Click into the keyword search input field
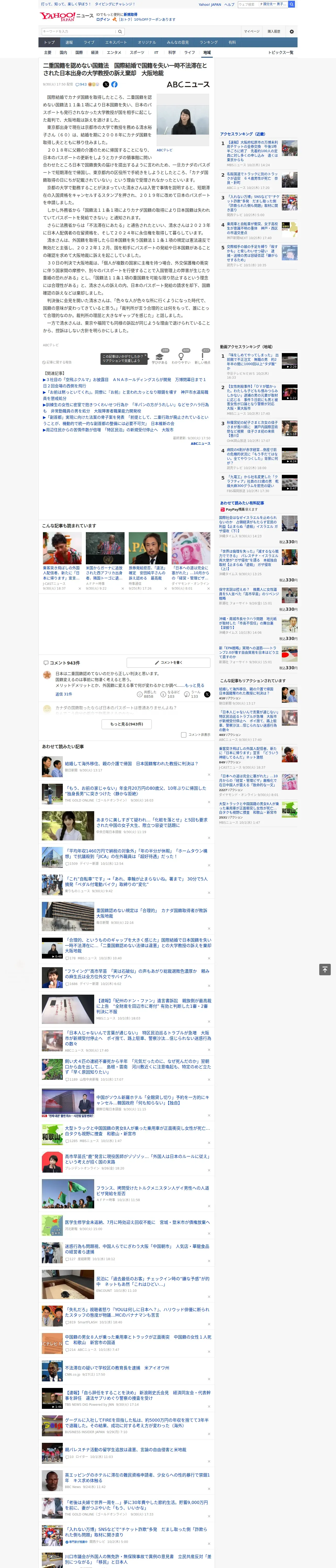The height and width of the screenshot is (1568, 336). (79, 32)
